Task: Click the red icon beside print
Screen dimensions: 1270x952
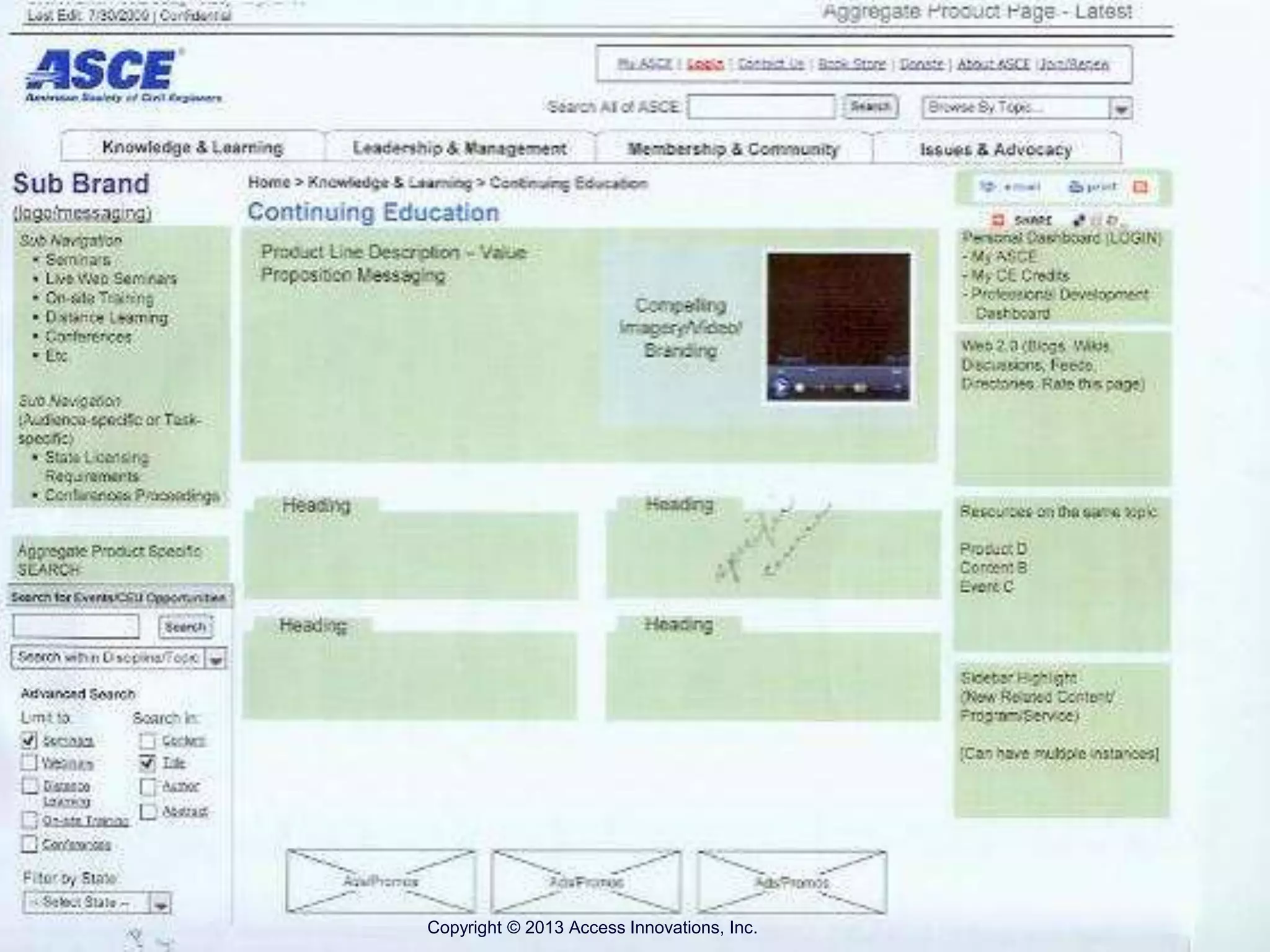Action: coord(1140,187)
